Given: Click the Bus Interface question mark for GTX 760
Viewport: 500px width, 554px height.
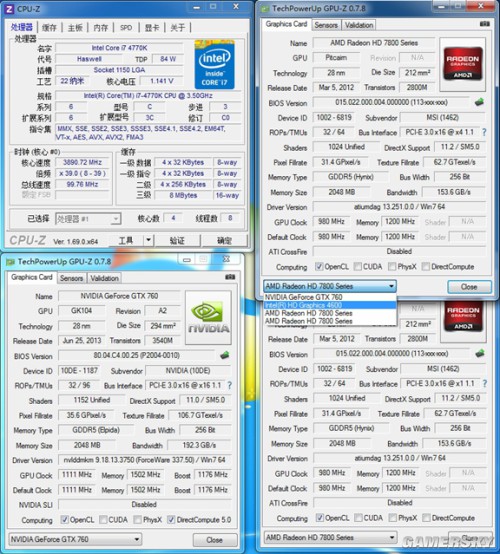Looking at the screenshot, I should click(229, 385).
